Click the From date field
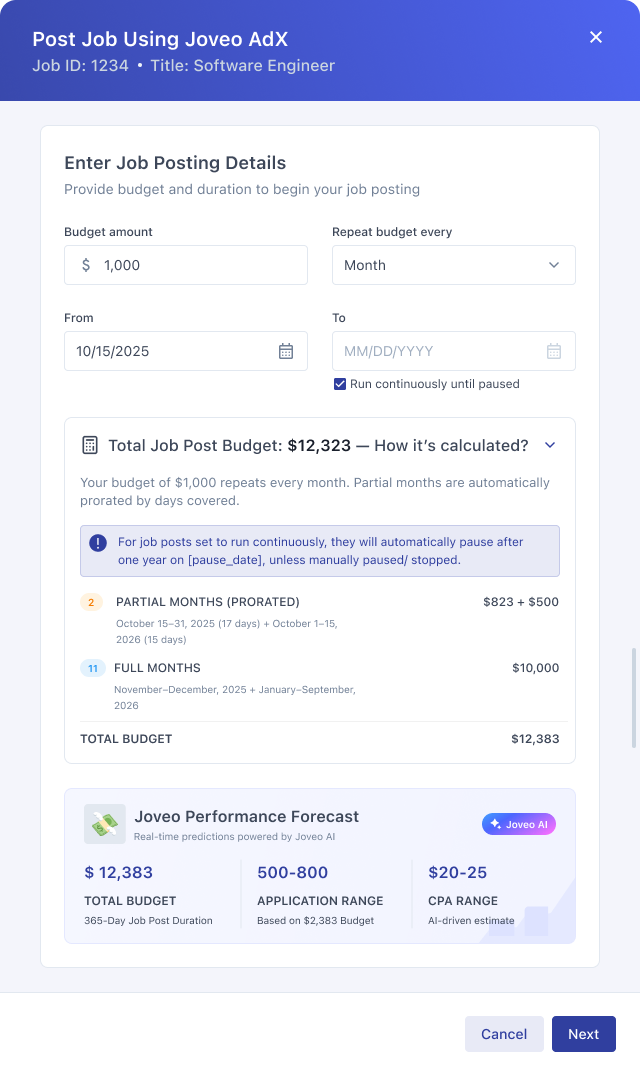The width and height of the screenshot is (640, 1076). pyautogui.click(x=170, y=351)
